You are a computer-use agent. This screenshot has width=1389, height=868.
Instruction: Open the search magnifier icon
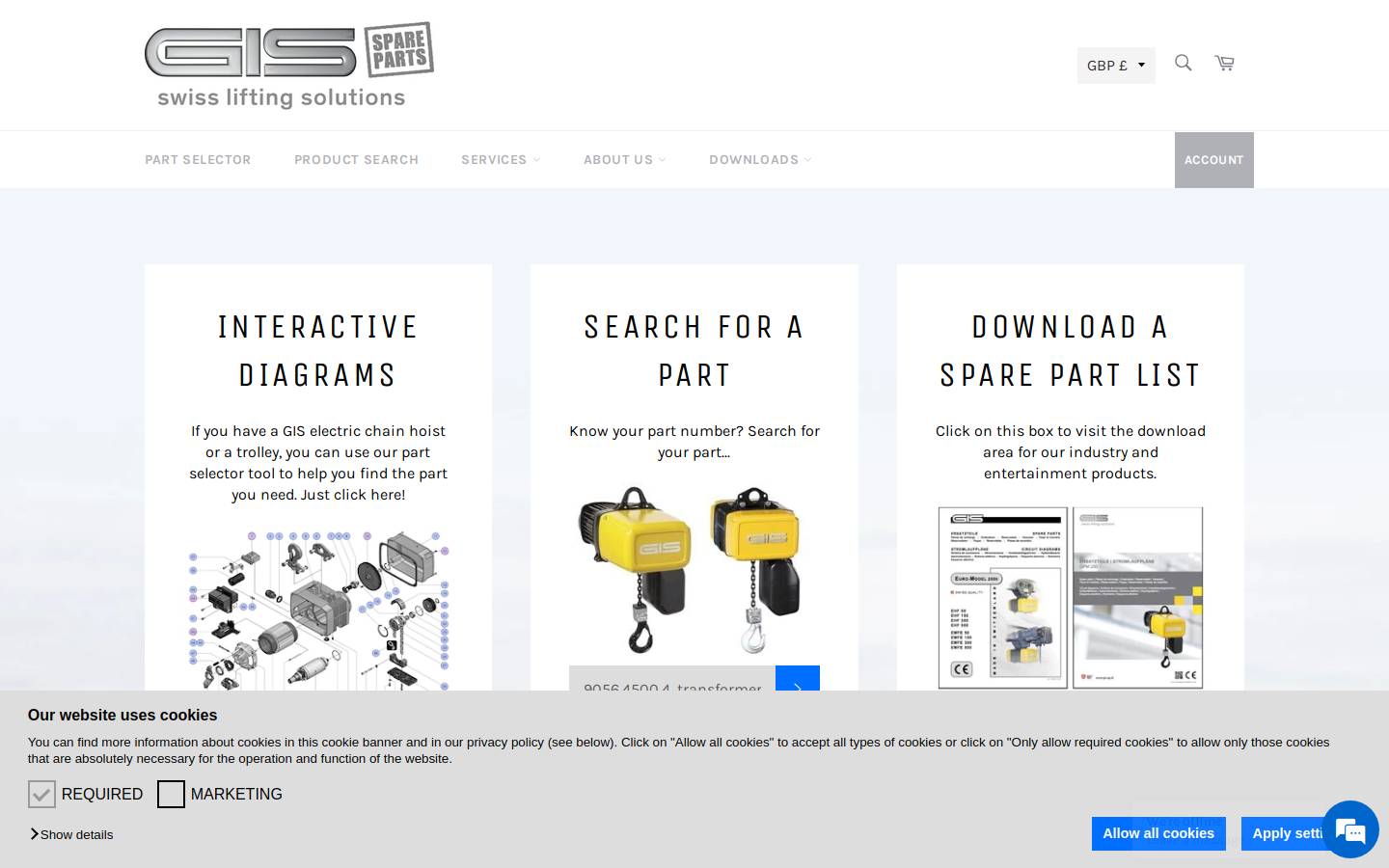point(1183,64)
